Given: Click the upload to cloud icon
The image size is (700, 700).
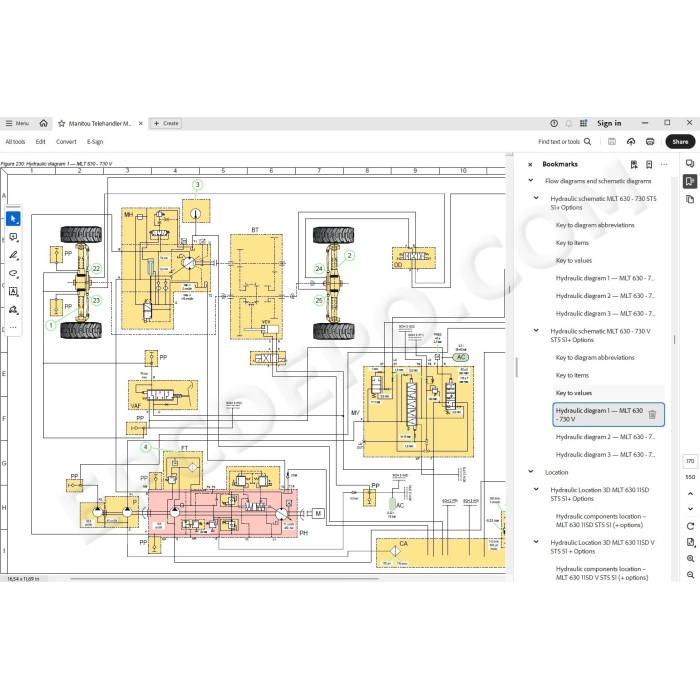Looking at the screenshot, I should pos(631,142).
